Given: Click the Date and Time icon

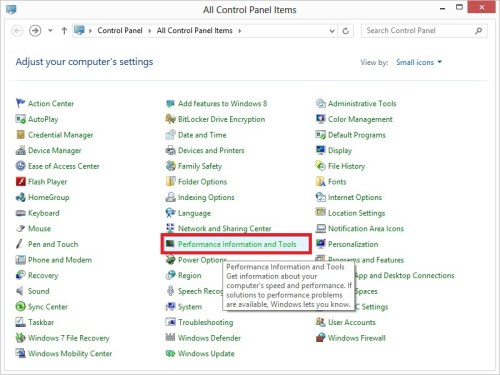Looking at the screenshot, I should (170, 135).
